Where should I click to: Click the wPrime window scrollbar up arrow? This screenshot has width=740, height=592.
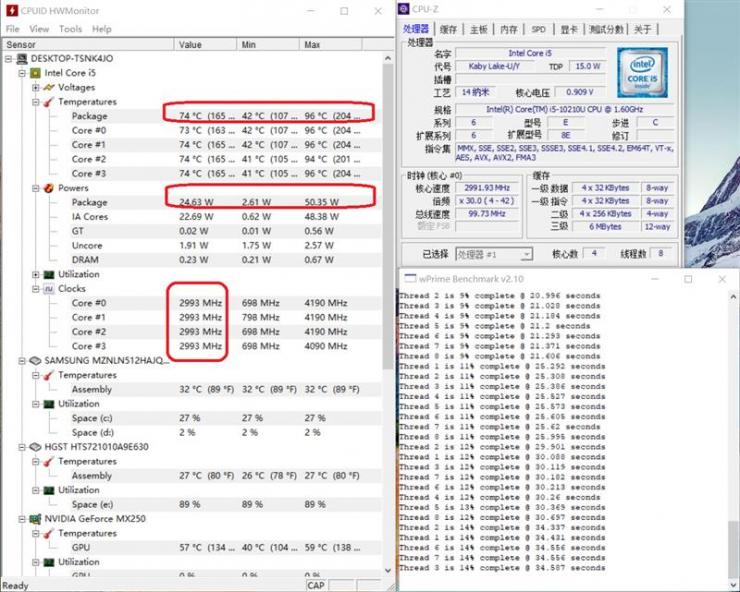pos(733,297)
